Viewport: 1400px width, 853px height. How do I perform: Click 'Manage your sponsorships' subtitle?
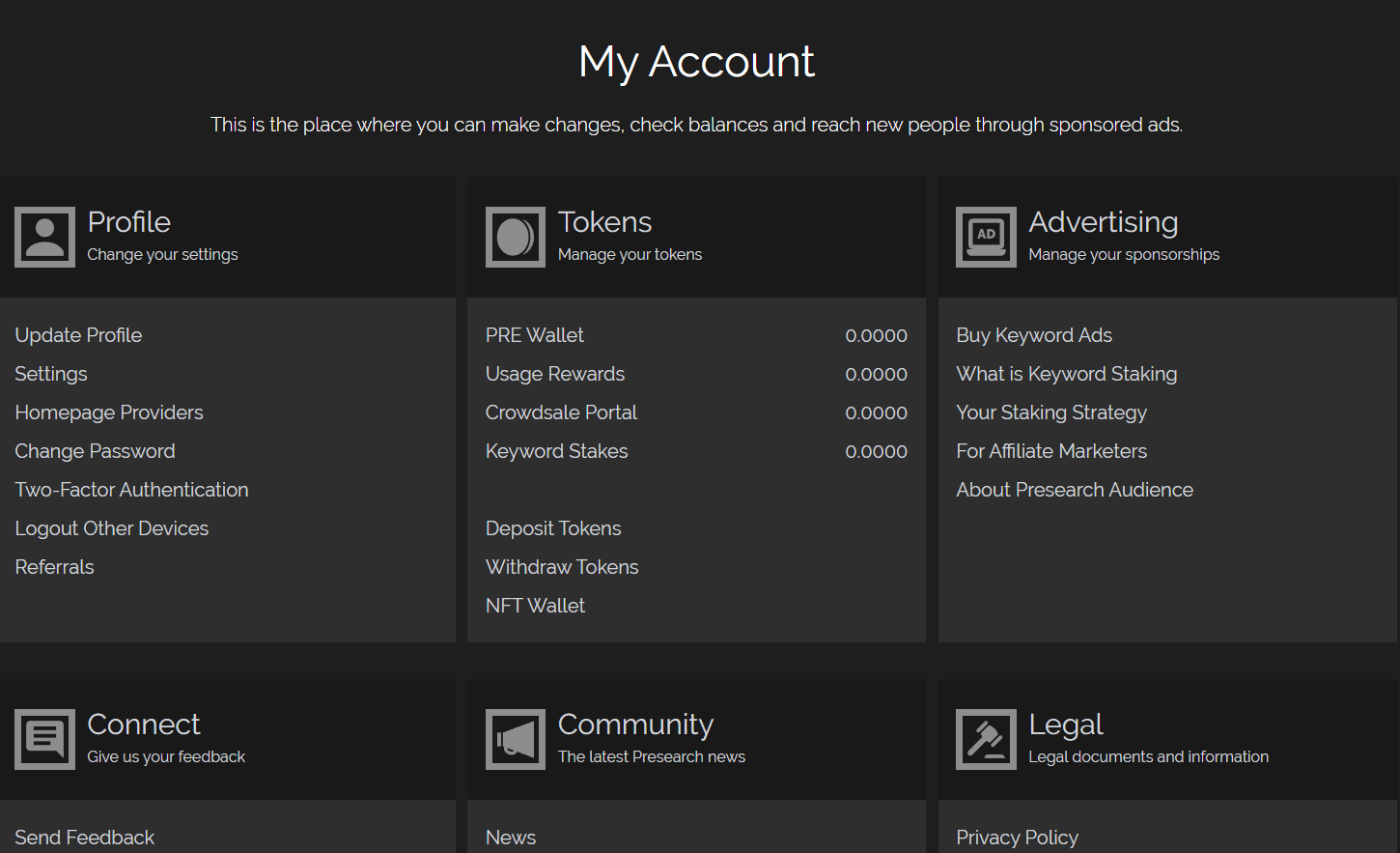tap(1124, 255)
